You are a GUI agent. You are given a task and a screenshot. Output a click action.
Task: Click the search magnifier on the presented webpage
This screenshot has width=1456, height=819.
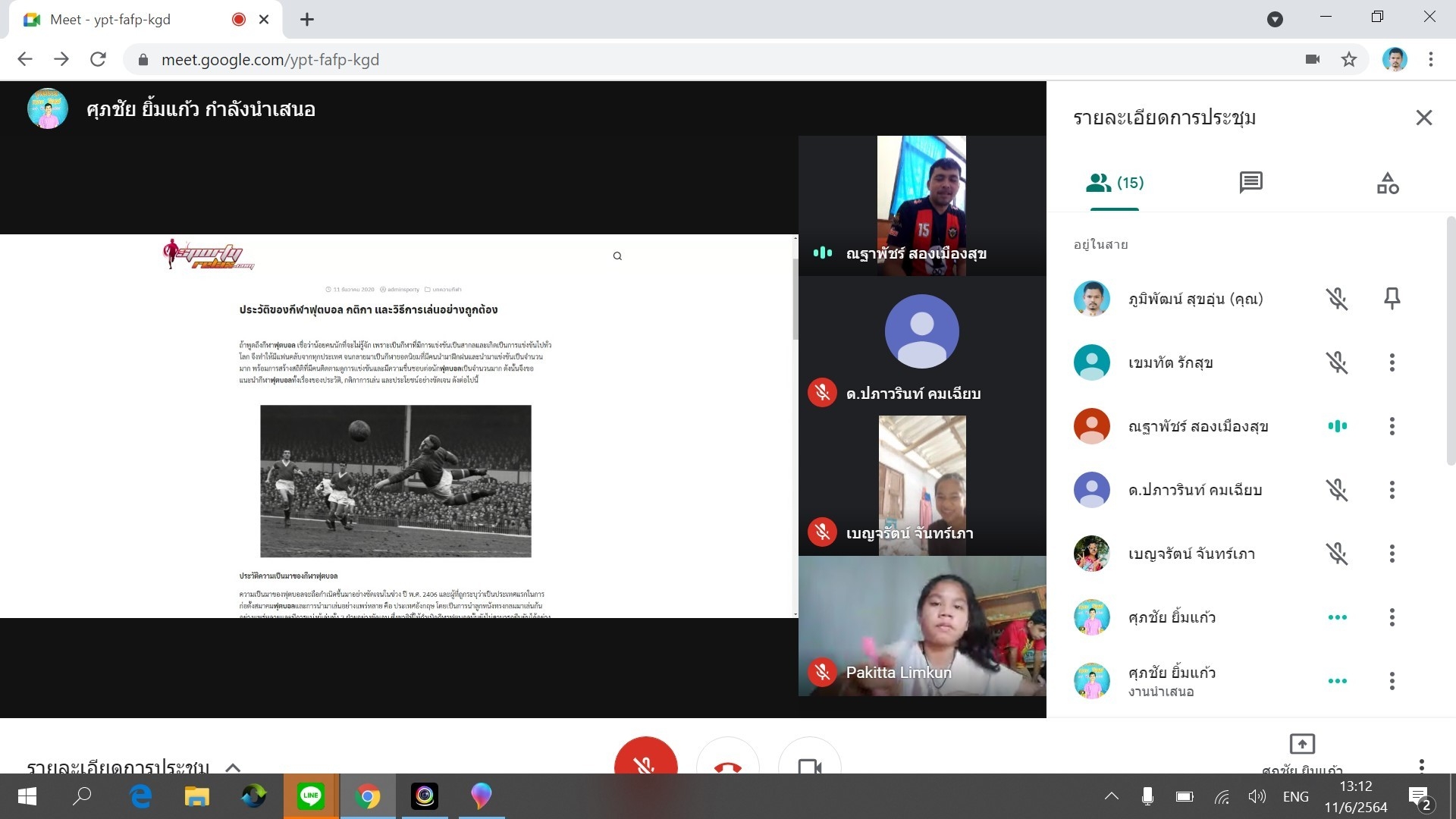tap(617, 256)
